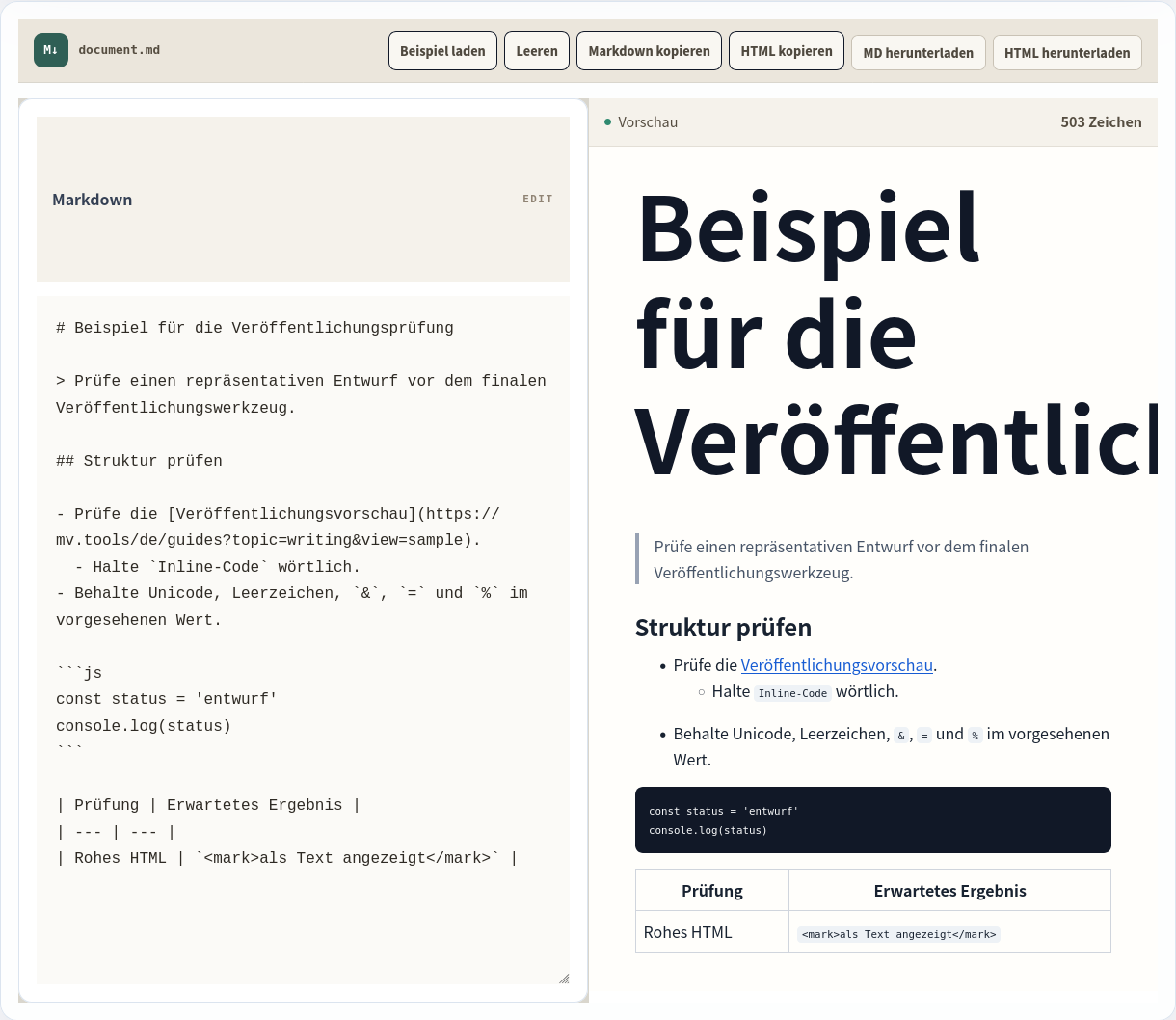Image resolution: width=1176 pixels, height=1020 pixels.
Task: Click the EDIT label in Markdown header
Action: pyautogui.click(x=538, y=199)
